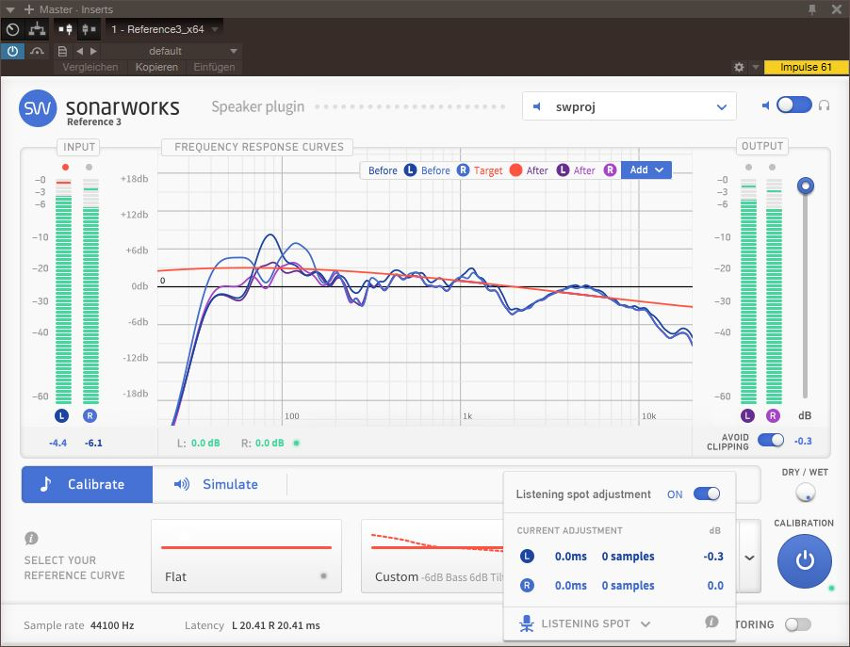Viewport: 850px width, 647px height.
Task: Click the output gain slider handle
Action: [x=806, y=186]
